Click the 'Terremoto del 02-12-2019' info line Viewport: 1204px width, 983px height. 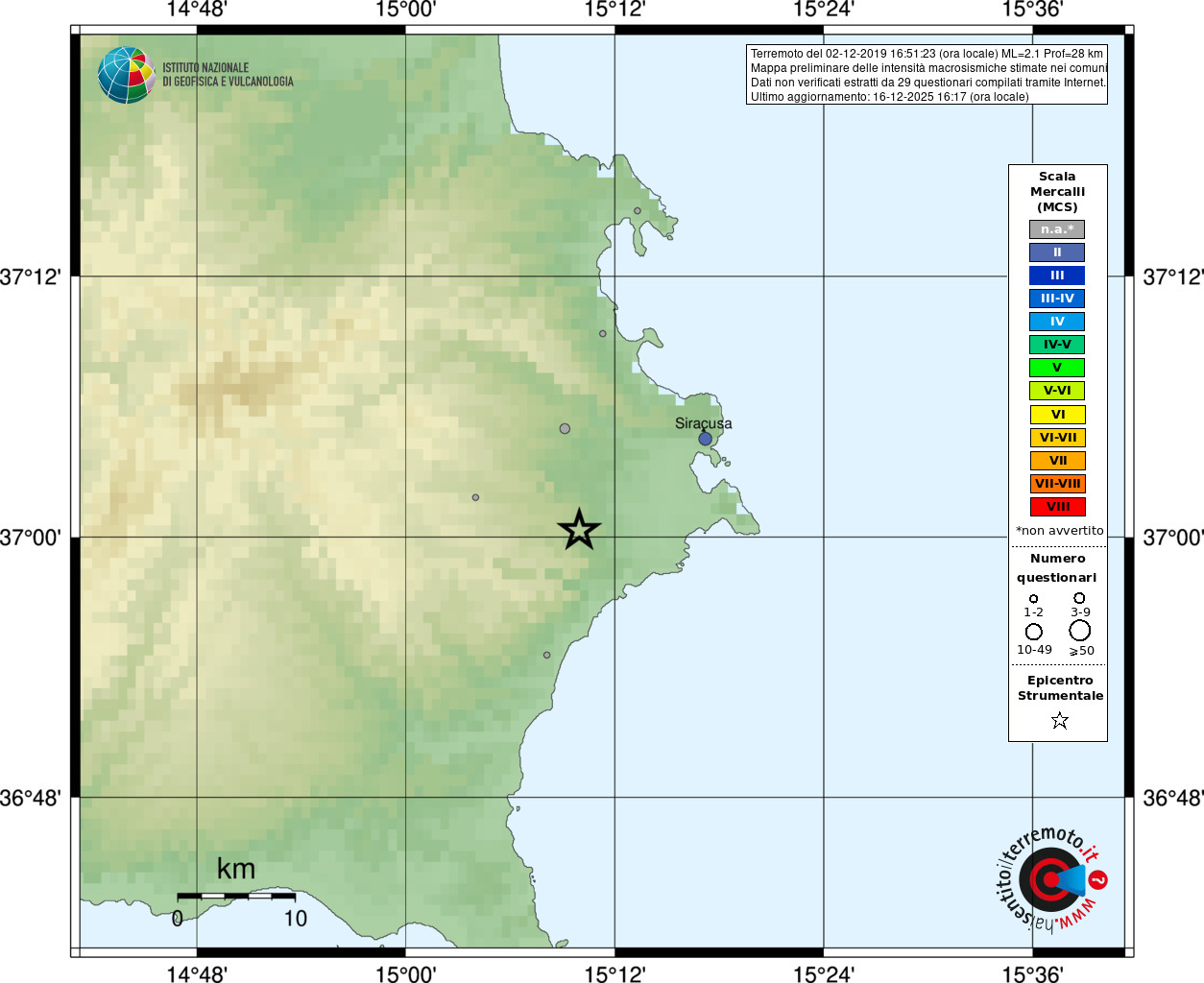pos(927,54)
